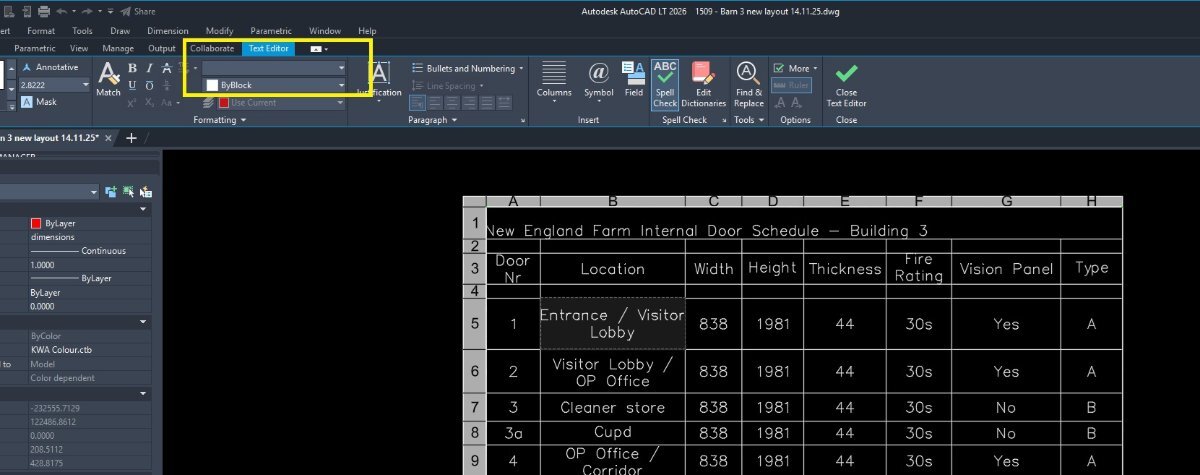Apply Subscript formatting

149,103
